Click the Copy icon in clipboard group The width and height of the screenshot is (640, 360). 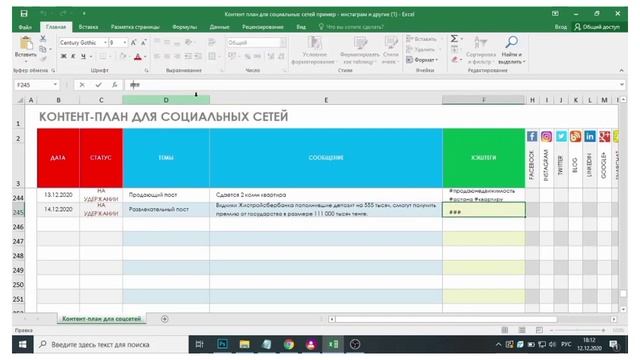pos(42,49)
